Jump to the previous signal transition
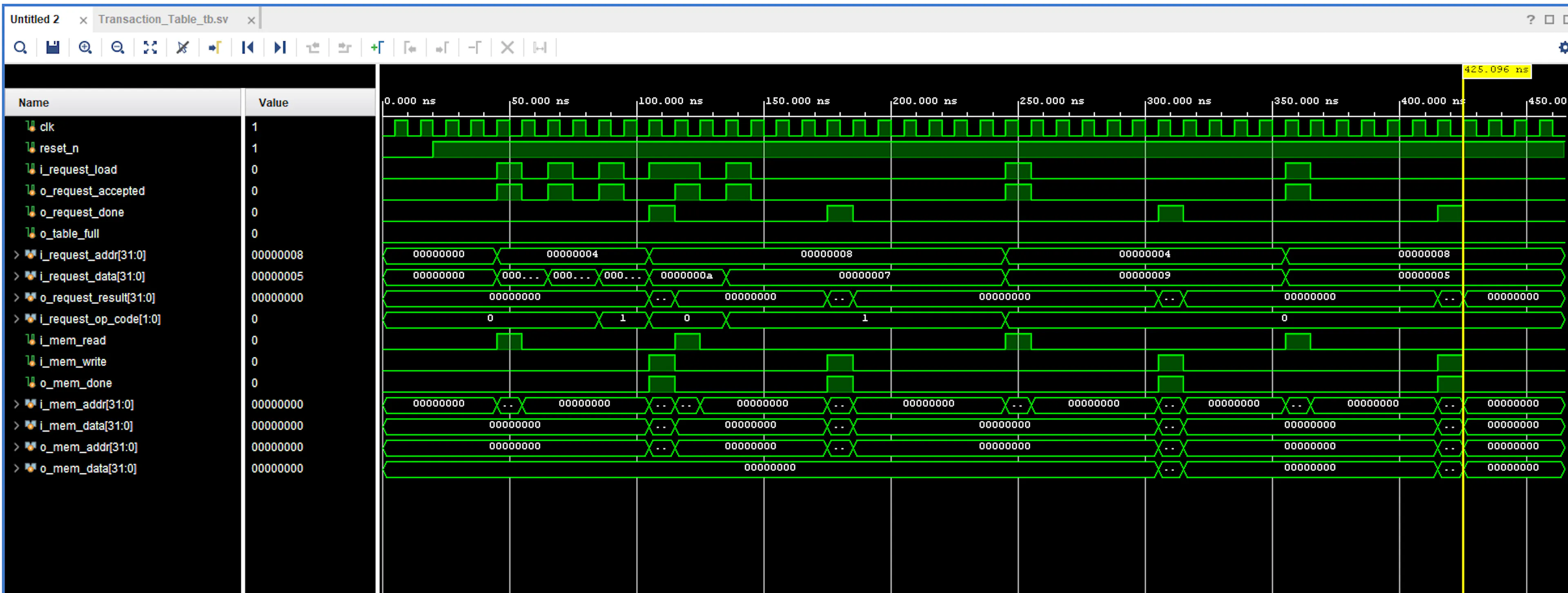This screenshot has width=1568, height=593. pyautogui.click(x=248, y=47)
